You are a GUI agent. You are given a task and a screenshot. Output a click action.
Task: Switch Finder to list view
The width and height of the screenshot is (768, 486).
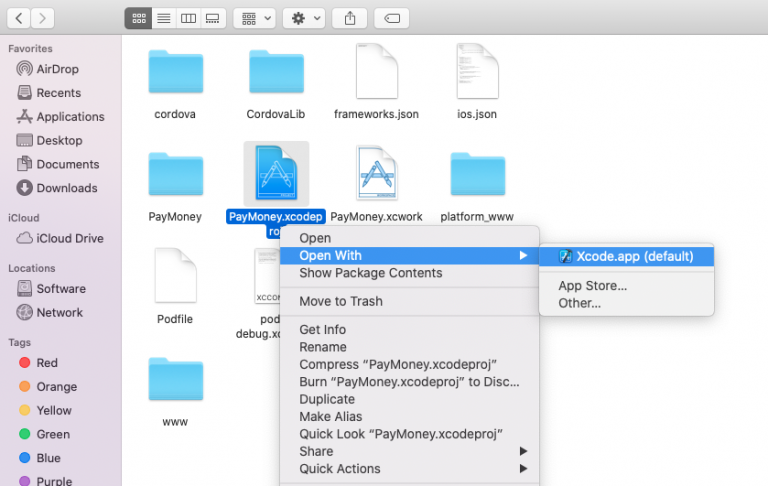pyautogui.click(x=162, y=18)
